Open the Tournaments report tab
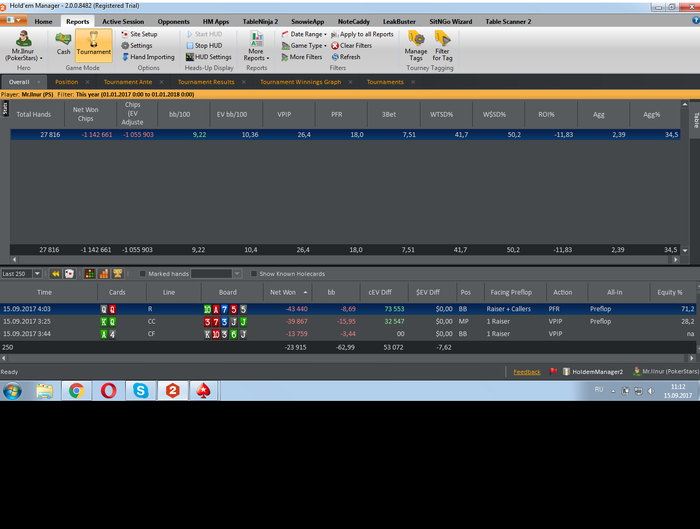The height and width of the screenshot is (529, 700). [x=385, y=82]
